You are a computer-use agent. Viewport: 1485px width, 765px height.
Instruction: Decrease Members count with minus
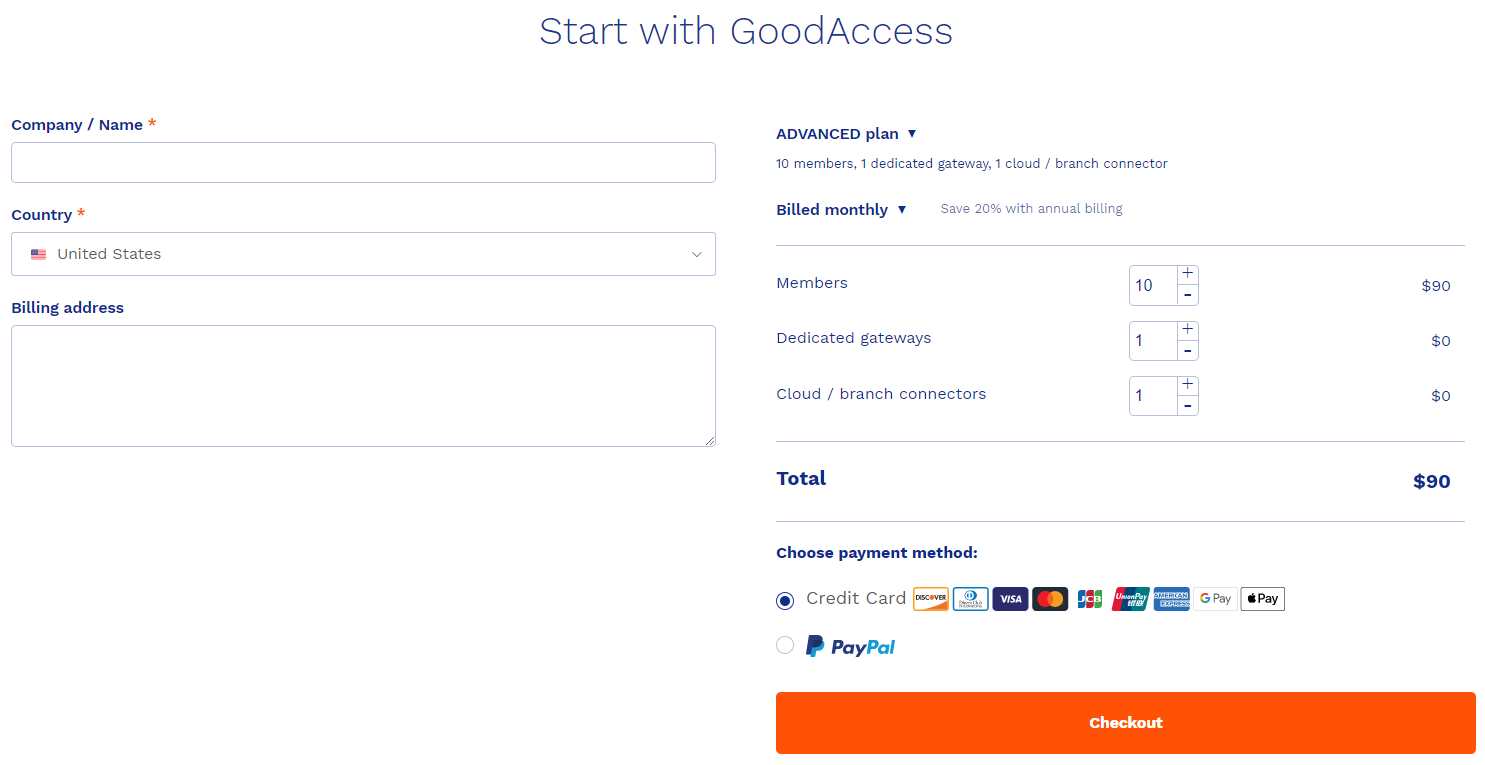click(1187, 295)
